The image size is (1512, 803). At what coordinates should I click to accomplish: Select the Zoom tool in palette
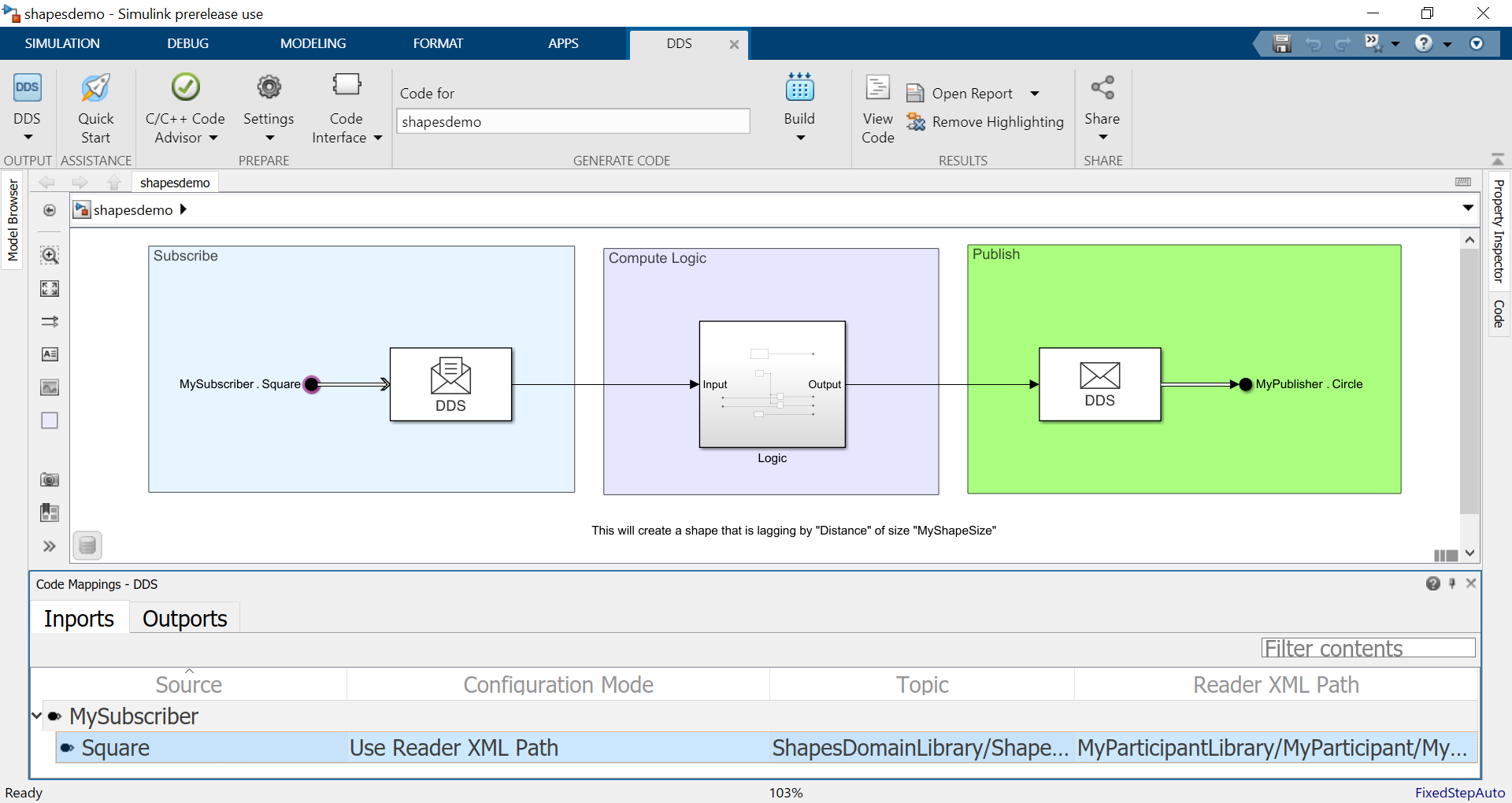pyautogui.click(x=50, y=255)
